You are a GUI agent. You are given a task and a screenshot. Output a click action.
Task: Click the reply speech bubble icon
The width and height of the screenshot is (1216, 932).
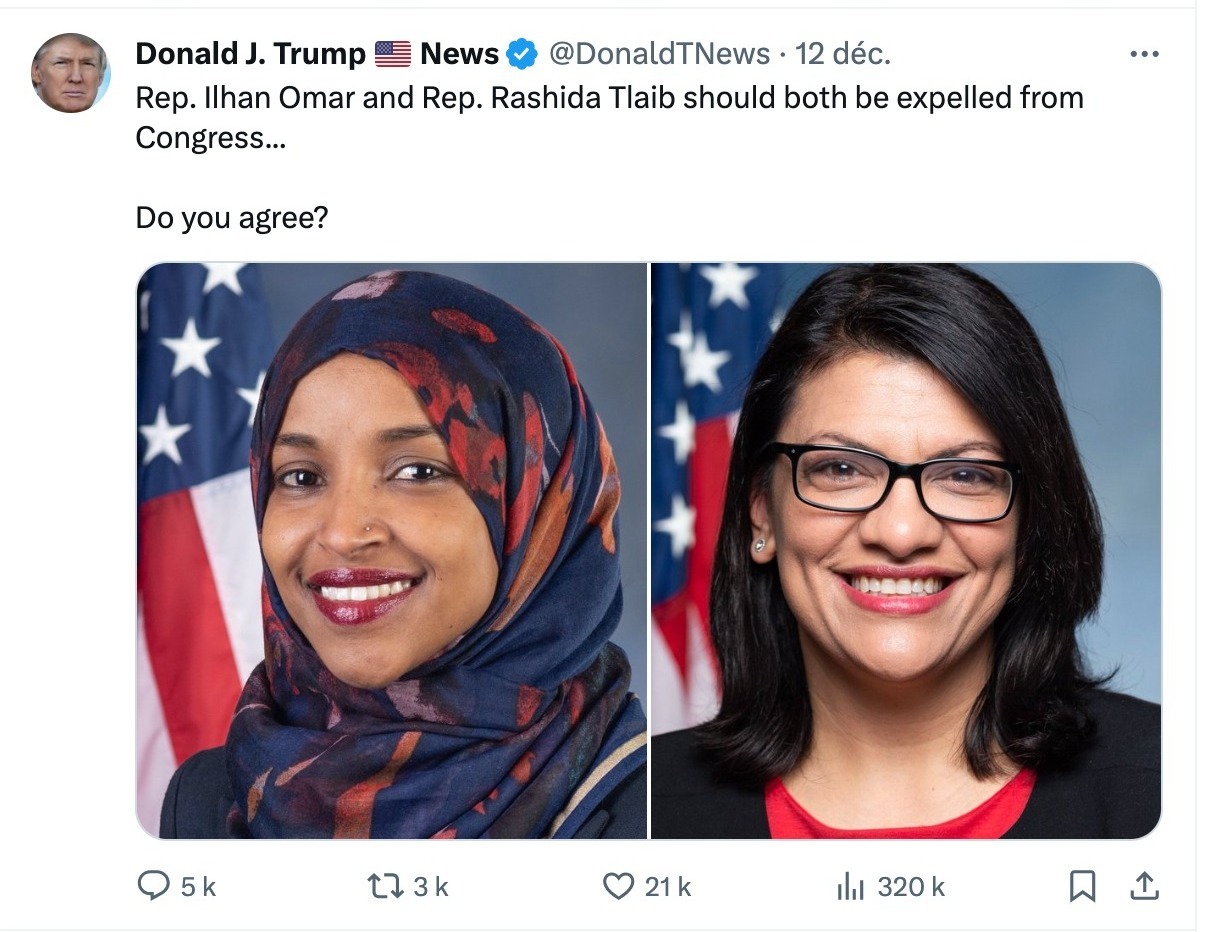153,885
